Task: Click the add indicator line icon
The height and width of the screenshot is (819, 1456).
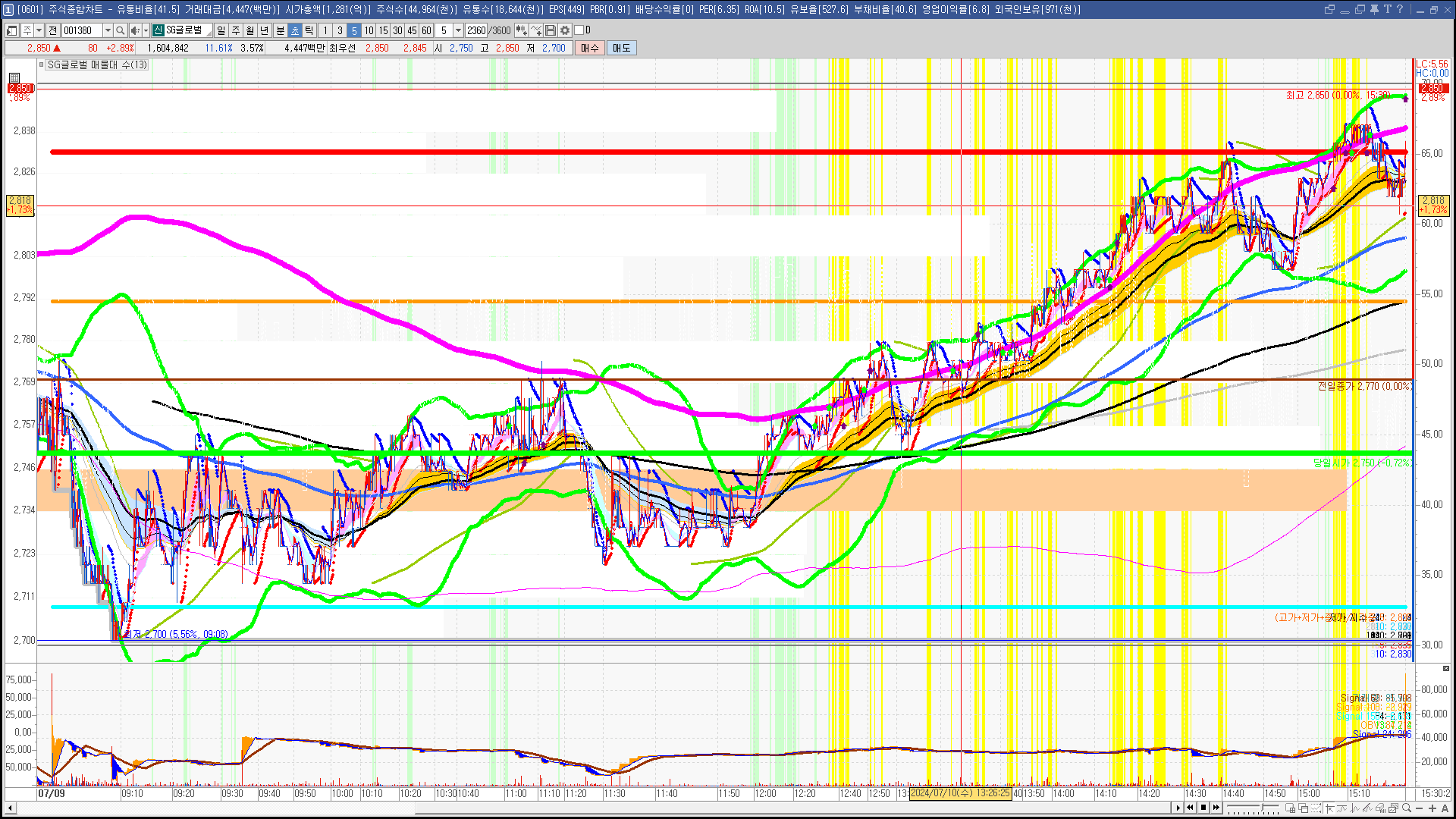Action: (536, 30)
